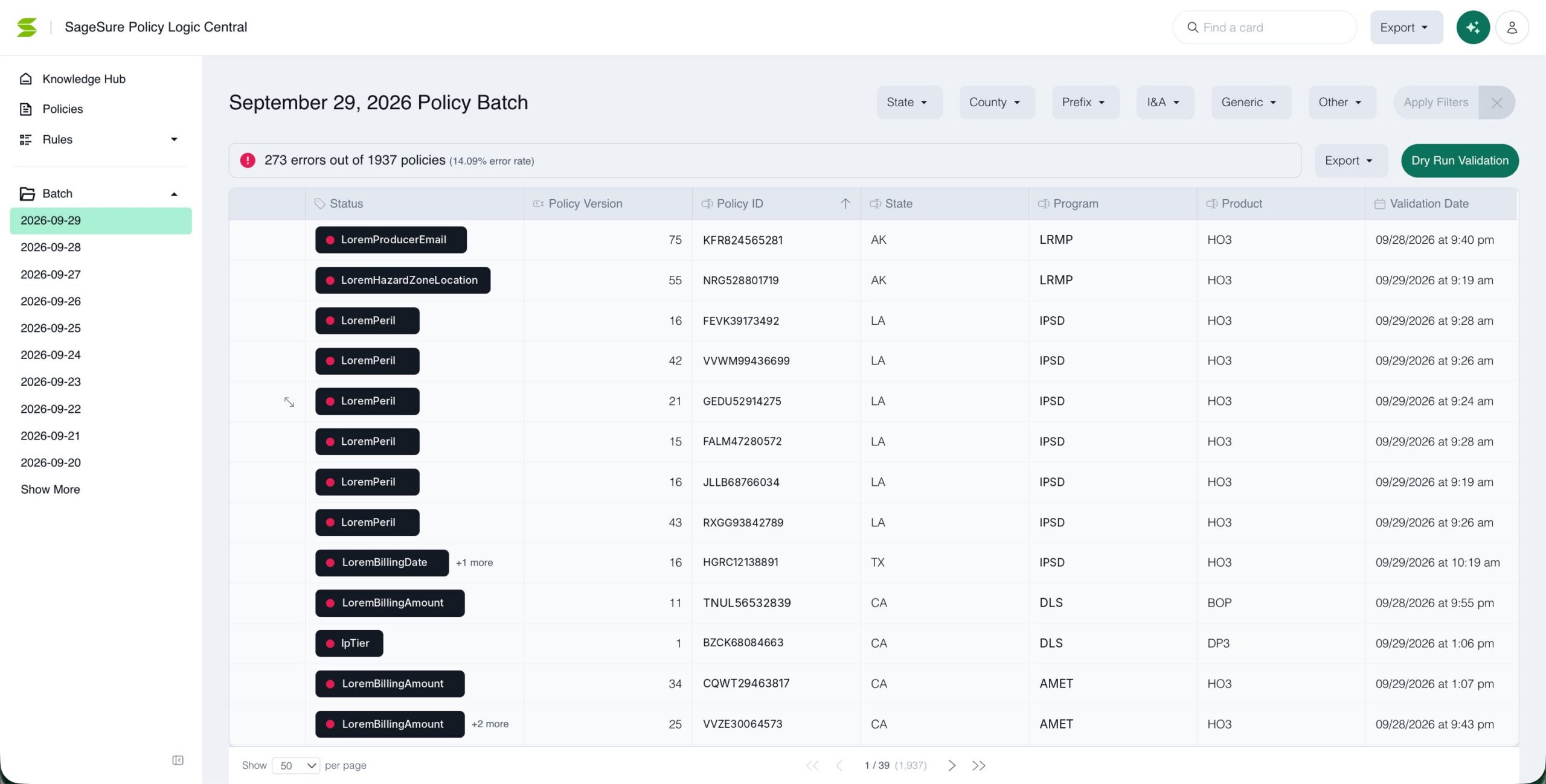Click the expand row arrow icon for GEDU52914275
The image size is (1546, 784).
point(289,401)
